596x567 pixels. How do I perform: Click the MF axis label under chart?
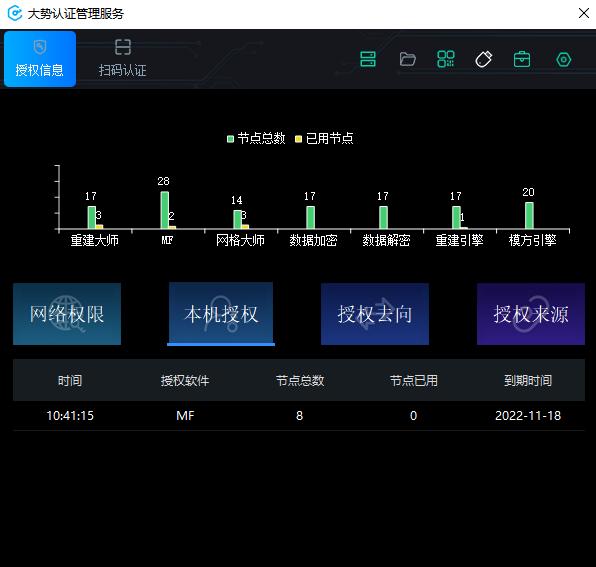(x=167, y=240)
